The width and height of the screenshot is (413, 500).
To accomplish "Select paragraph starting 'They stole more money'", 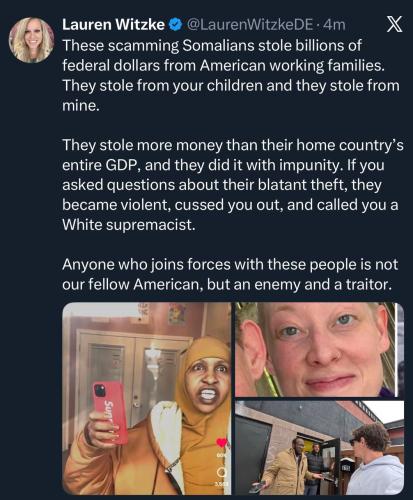I will pyautogui.click(x=233, y=185).
